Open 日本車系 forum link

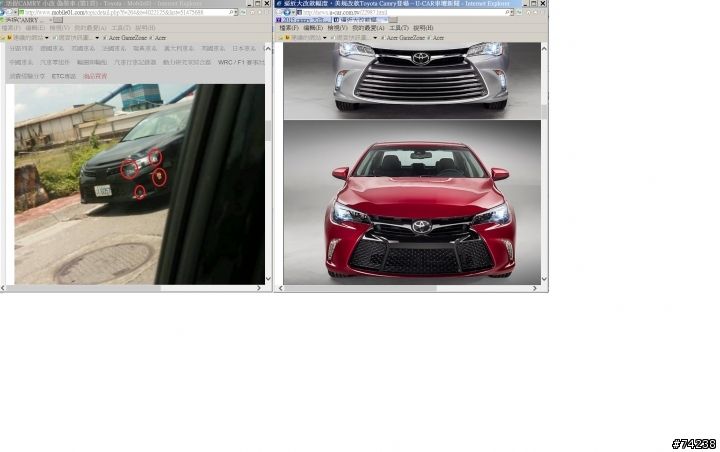point(244,48)
